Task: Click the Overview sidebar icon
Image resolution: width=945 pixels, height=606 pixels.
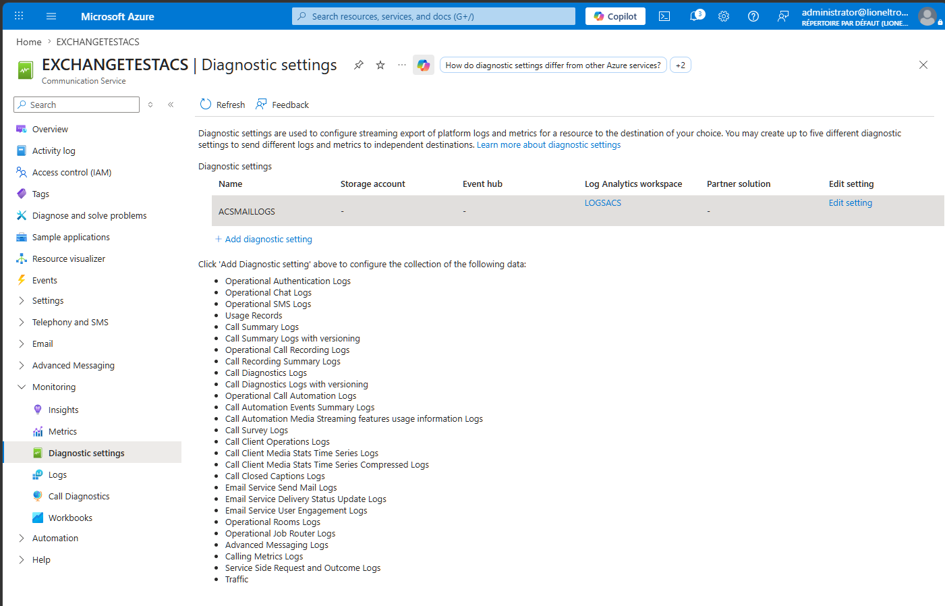Action: [x=22, y=129]
